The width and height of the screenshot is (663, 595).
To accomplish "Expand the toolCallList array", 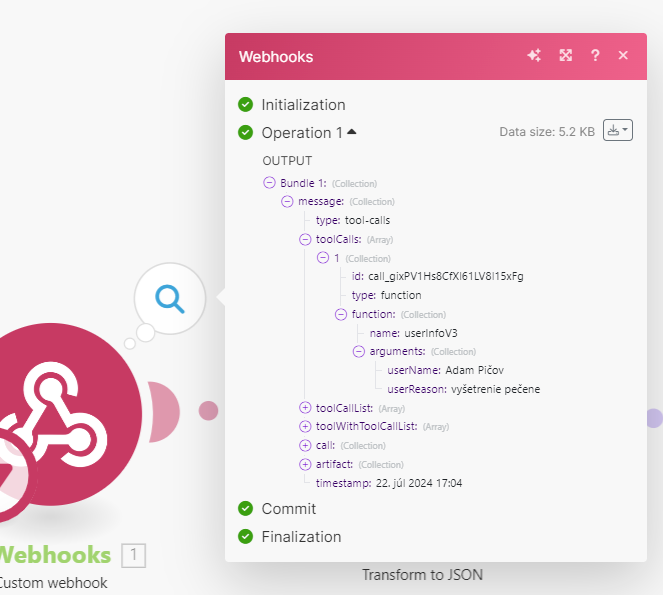I will coord(305,408).
